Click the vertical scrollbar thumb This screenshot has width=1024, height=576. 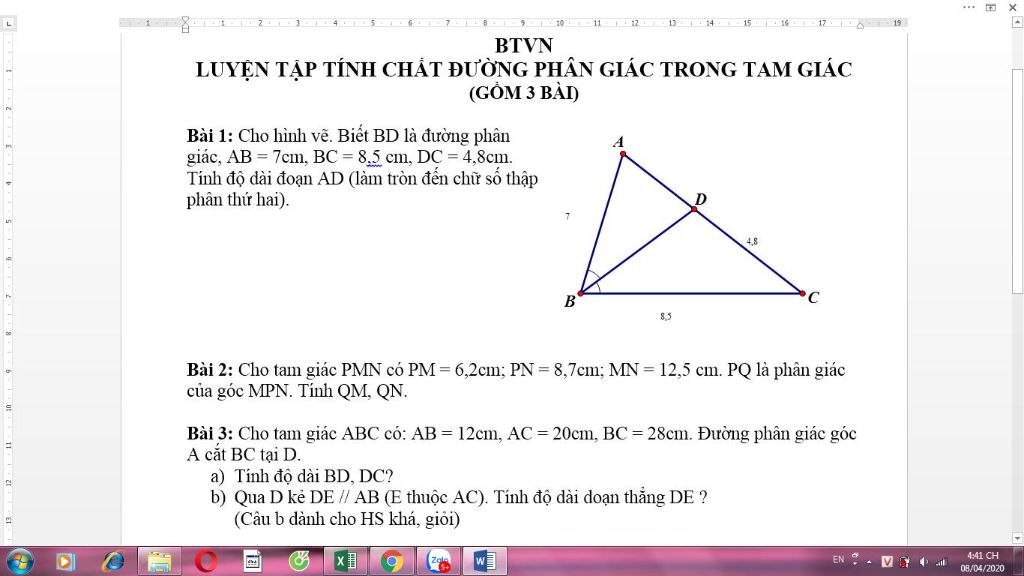(x=1017, y=181)
